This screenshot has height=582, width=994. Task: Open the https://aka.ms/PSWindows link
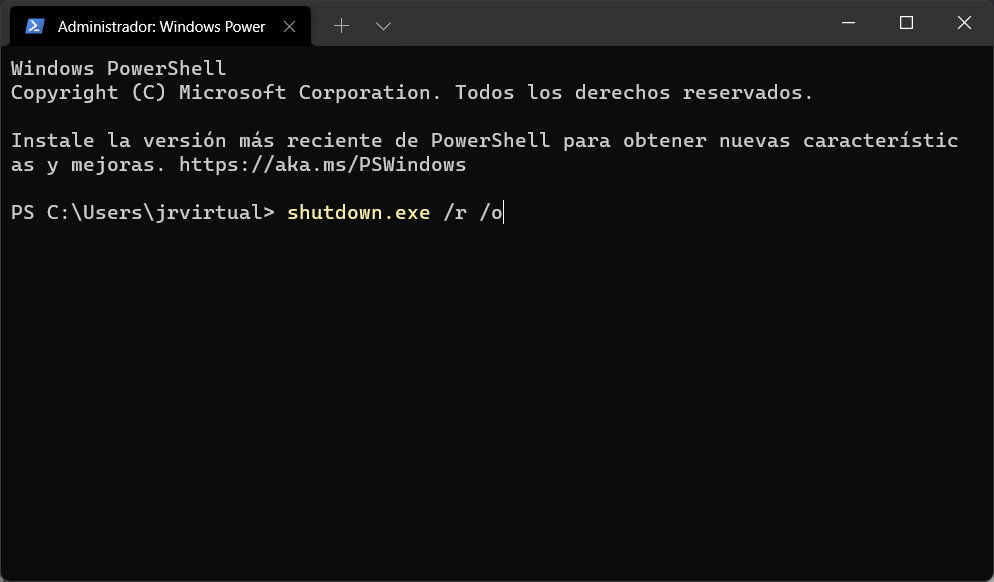tap(322, 164)
